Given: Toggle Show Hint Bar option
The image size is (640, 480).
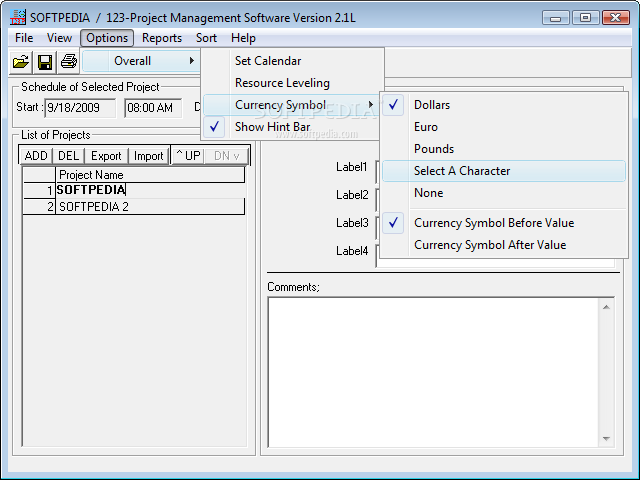Looking at the screenshot, I should tap(291, 127).
